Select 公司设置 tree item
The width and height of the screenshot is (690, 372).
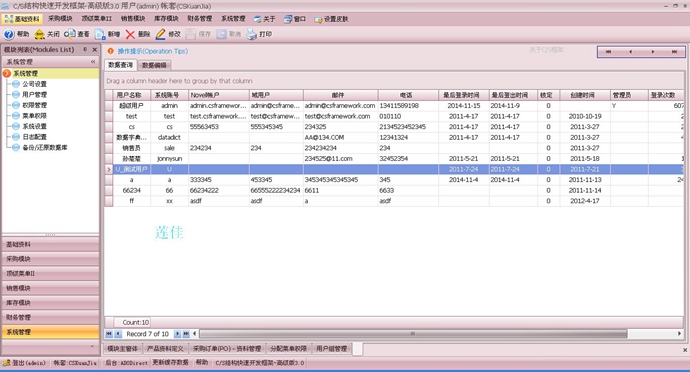34,84
